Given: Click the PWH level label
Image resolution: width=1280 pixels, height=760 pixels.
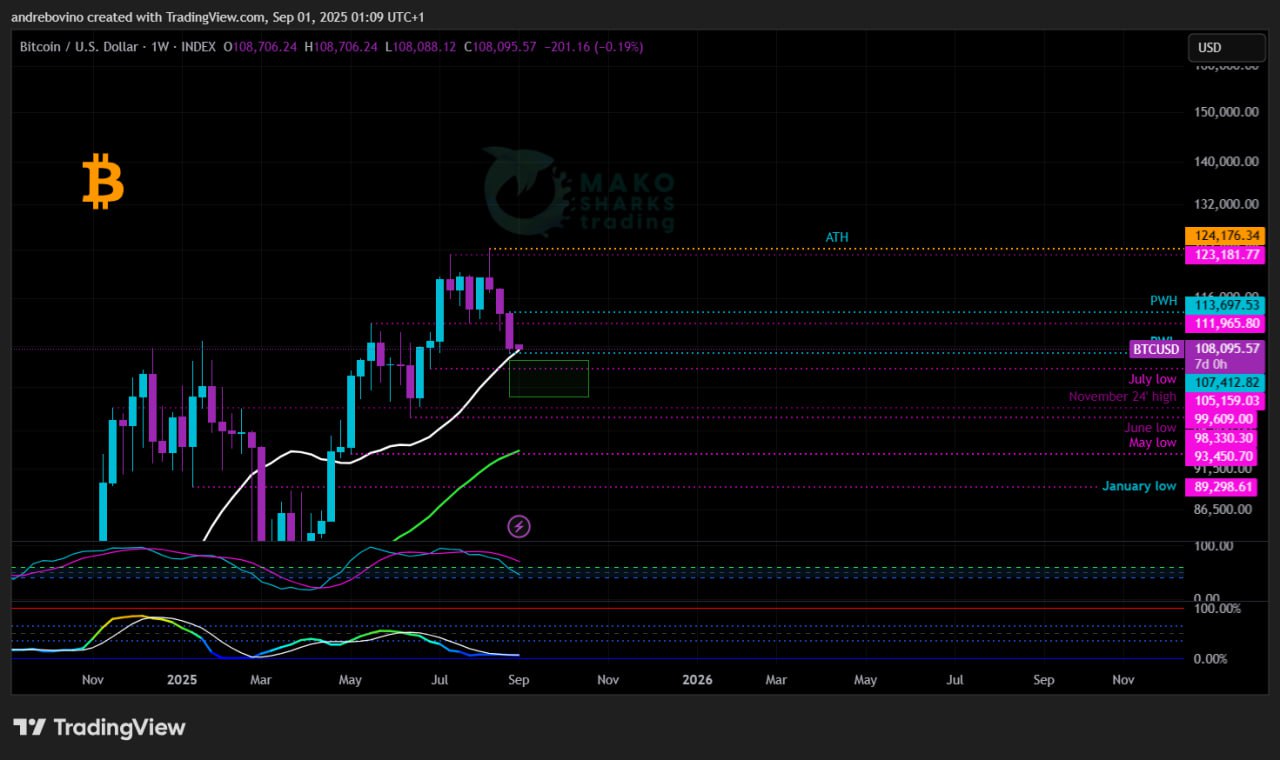Looking at the screenshot, I should pyautogui.click(x=1163, y=301).
